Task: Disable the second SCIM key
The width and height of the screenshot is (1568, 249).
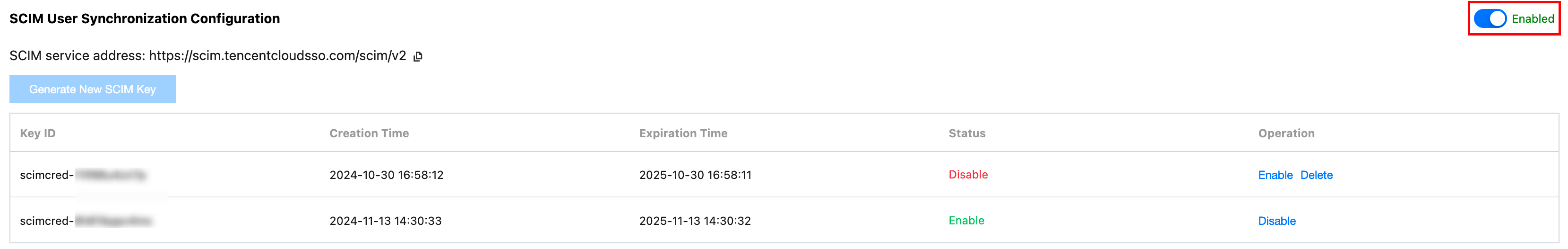Action: (x=1276, y=221)
